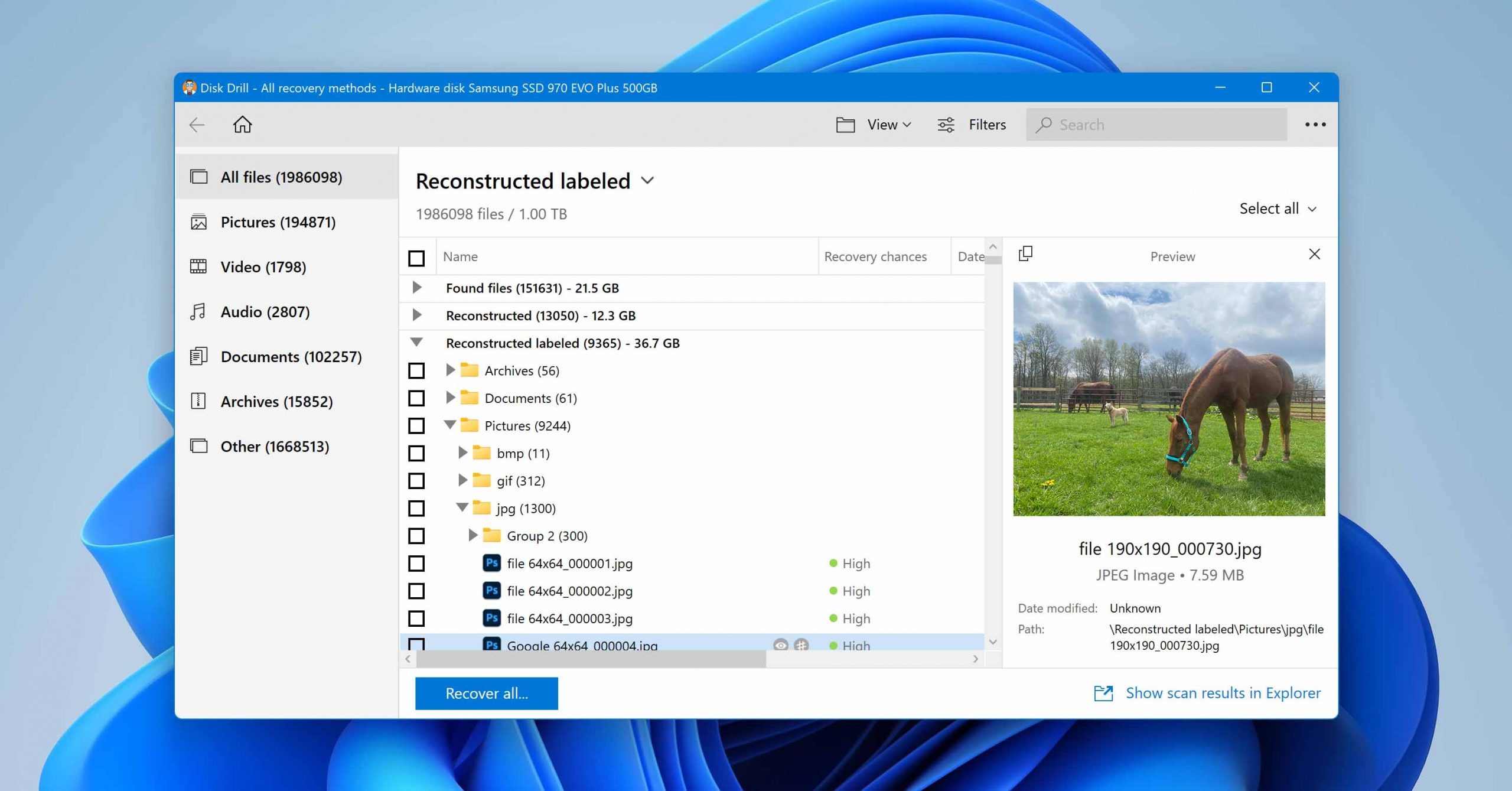Pop out preview using detach icon
The height and width of the screenshot is (791, 1512).
(x=1025, y=254)
